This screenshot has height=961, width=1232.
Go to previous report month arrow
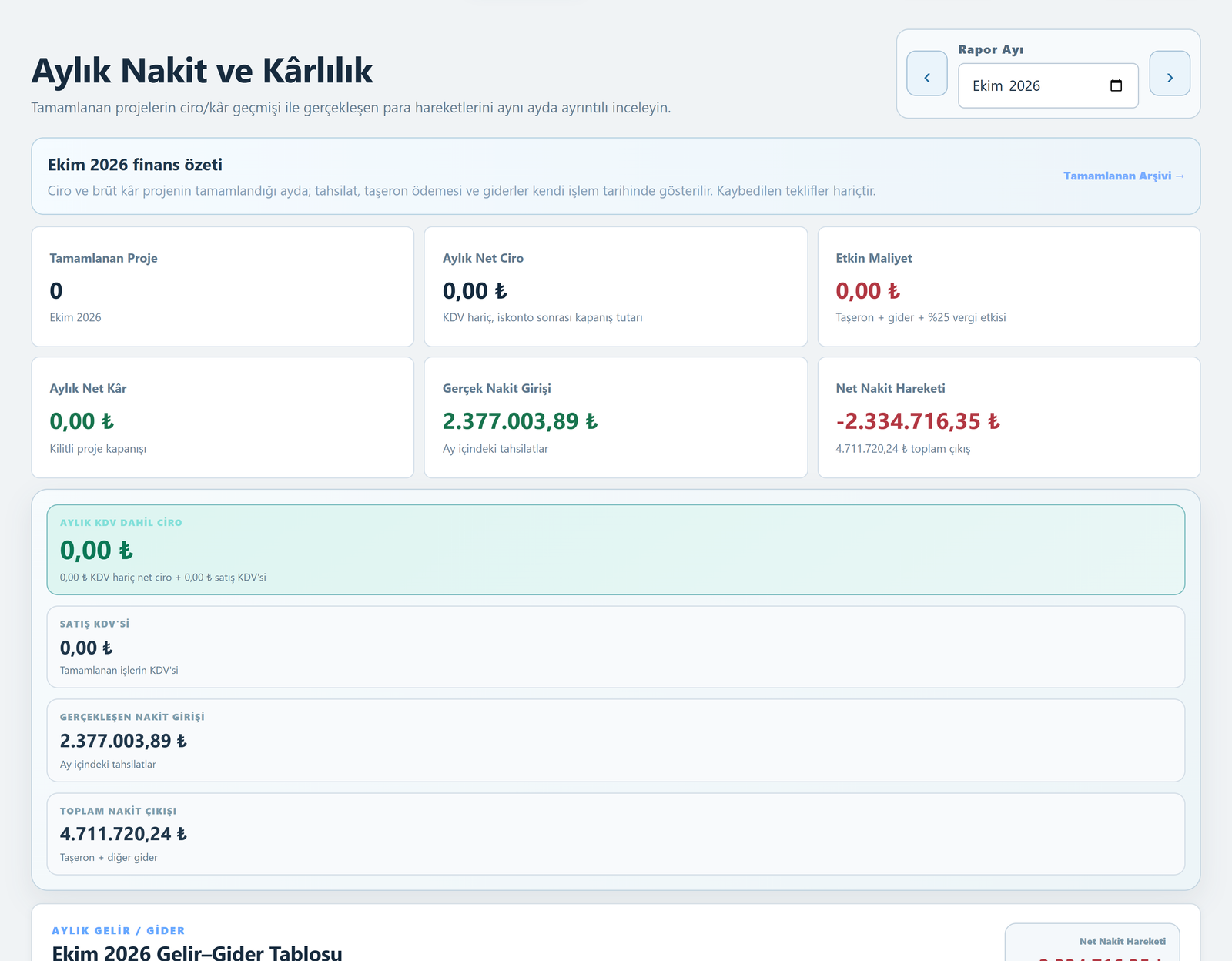pyautogui.click(x=927, y=74)
